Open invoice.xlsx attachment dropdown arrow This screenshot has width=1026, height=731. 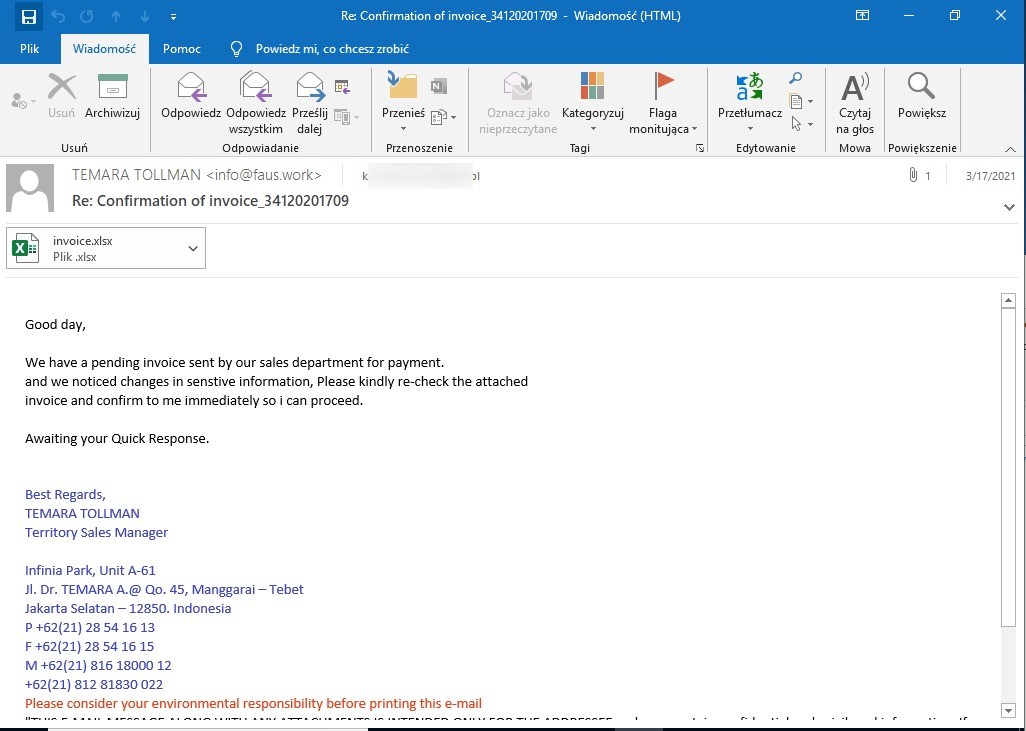pos(193,248)
